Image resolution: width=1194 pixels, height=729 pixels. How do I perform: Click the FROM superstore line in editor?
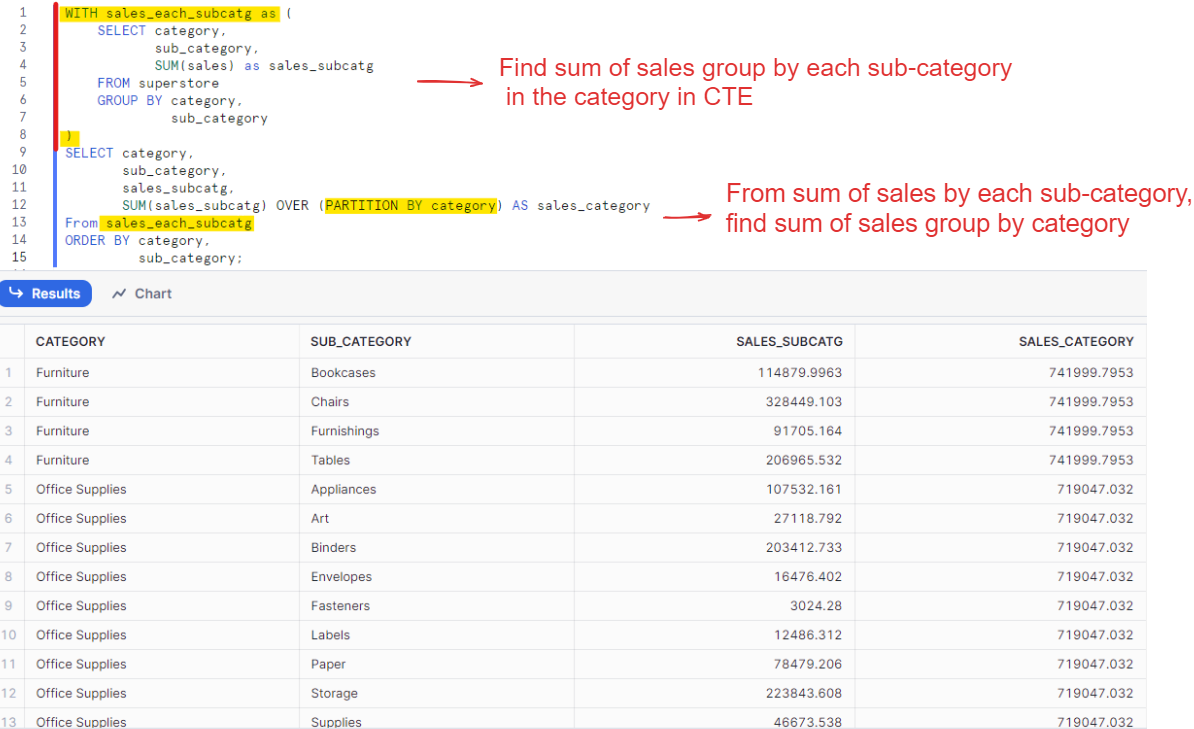coord(158,83)
